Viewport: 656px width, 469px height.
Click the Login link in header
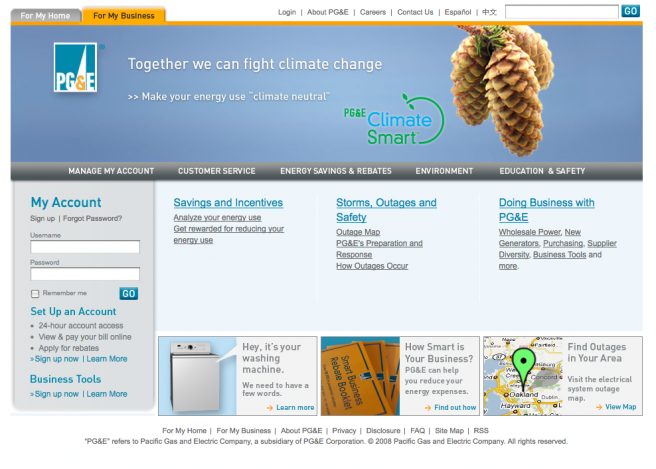pyautogui.click(x=287, y=12)
